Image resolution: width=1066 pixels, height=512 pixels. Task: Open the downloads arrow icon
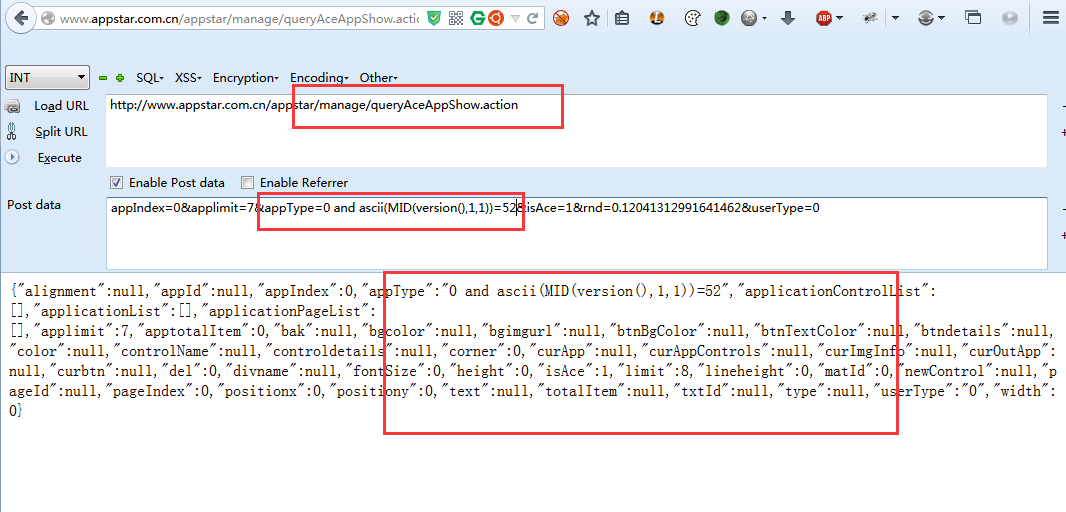[789, 19]
